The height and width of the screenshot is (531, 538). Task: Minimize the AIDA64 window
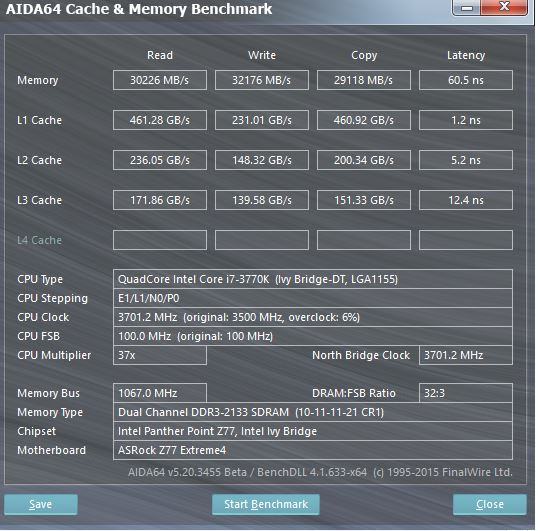coord(467,8)
